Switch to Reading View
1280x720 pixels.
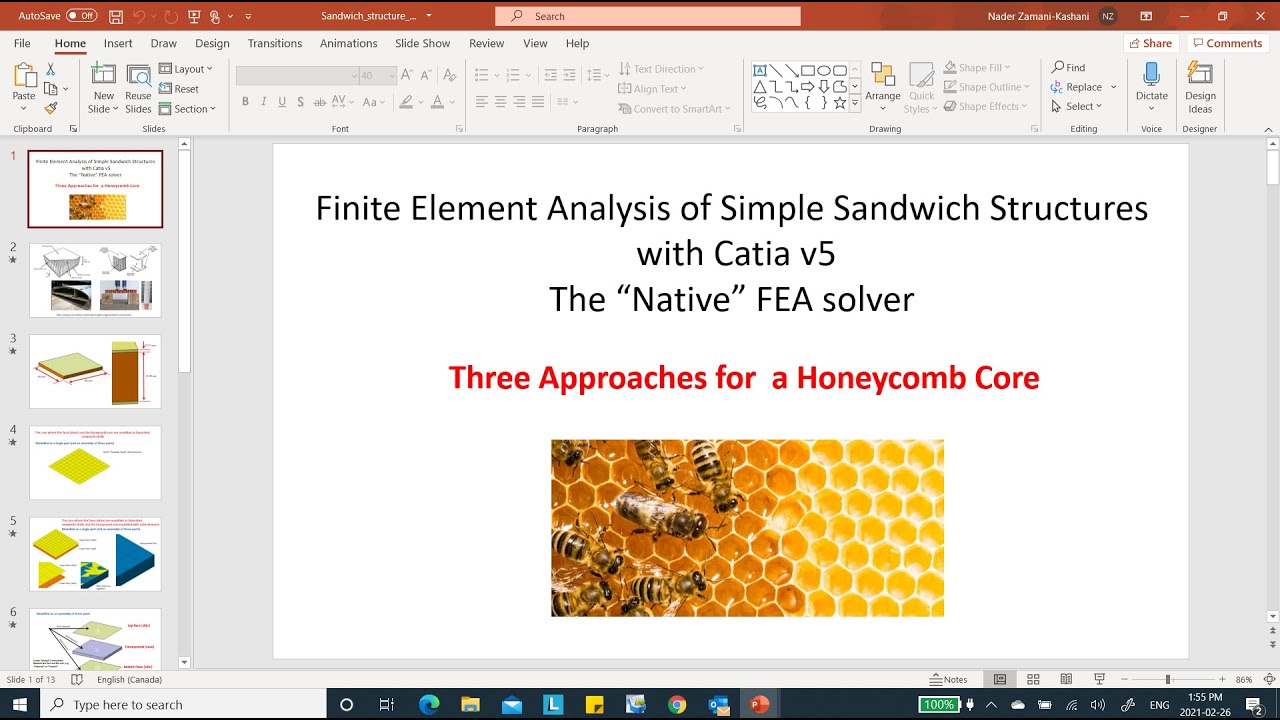[1066, 679]
